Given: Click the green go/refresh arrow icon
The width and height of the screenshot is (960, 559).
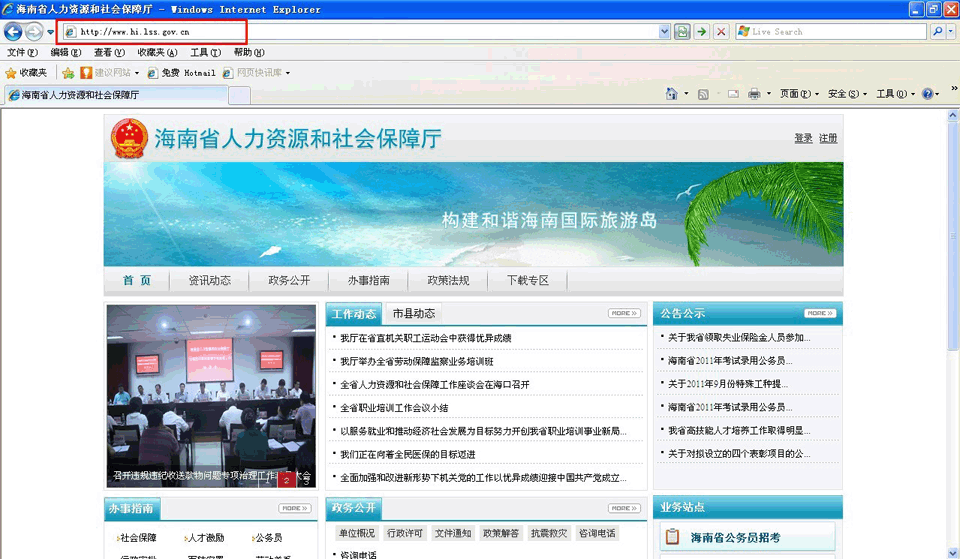Looking at the screenshot, I should click(702, 32).
